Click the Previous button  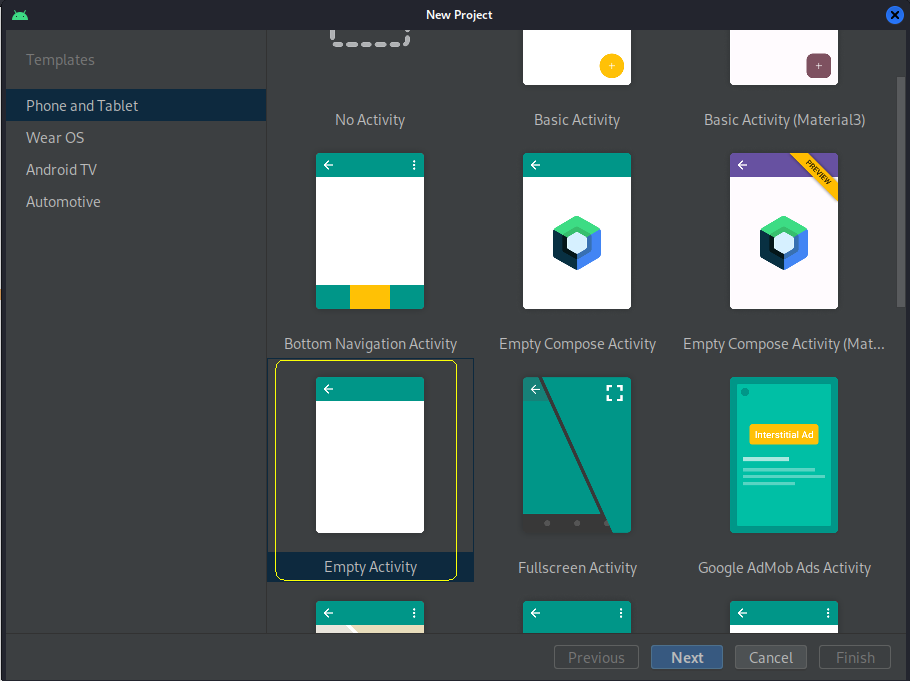click(x=596, y=657)
